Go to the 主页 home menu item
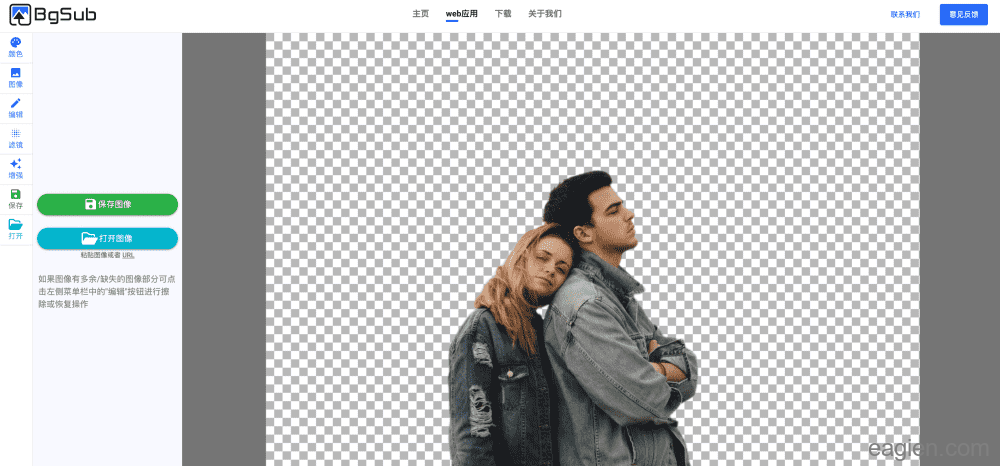 pyautogui.click(x=420, y=14)
